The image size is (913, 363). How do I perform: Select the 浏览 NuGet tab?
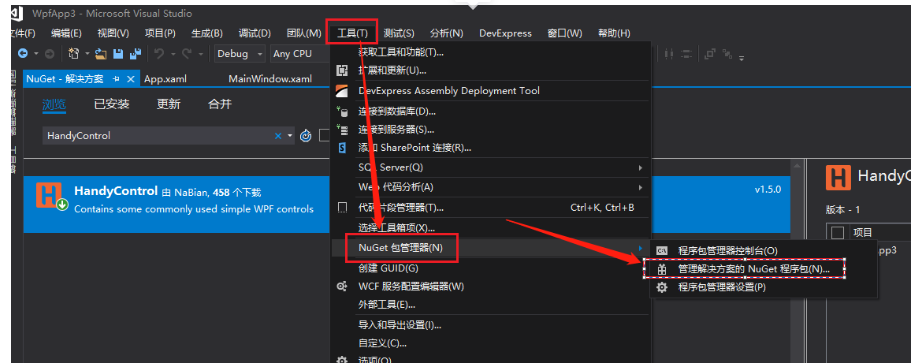point(54,104)
